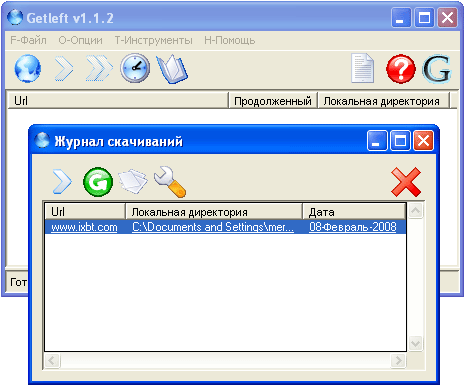The width and height of the screenshot is (465, 386).
Task: Click the scroll right arrow in the log list
Action: click(x=398, y=361)
